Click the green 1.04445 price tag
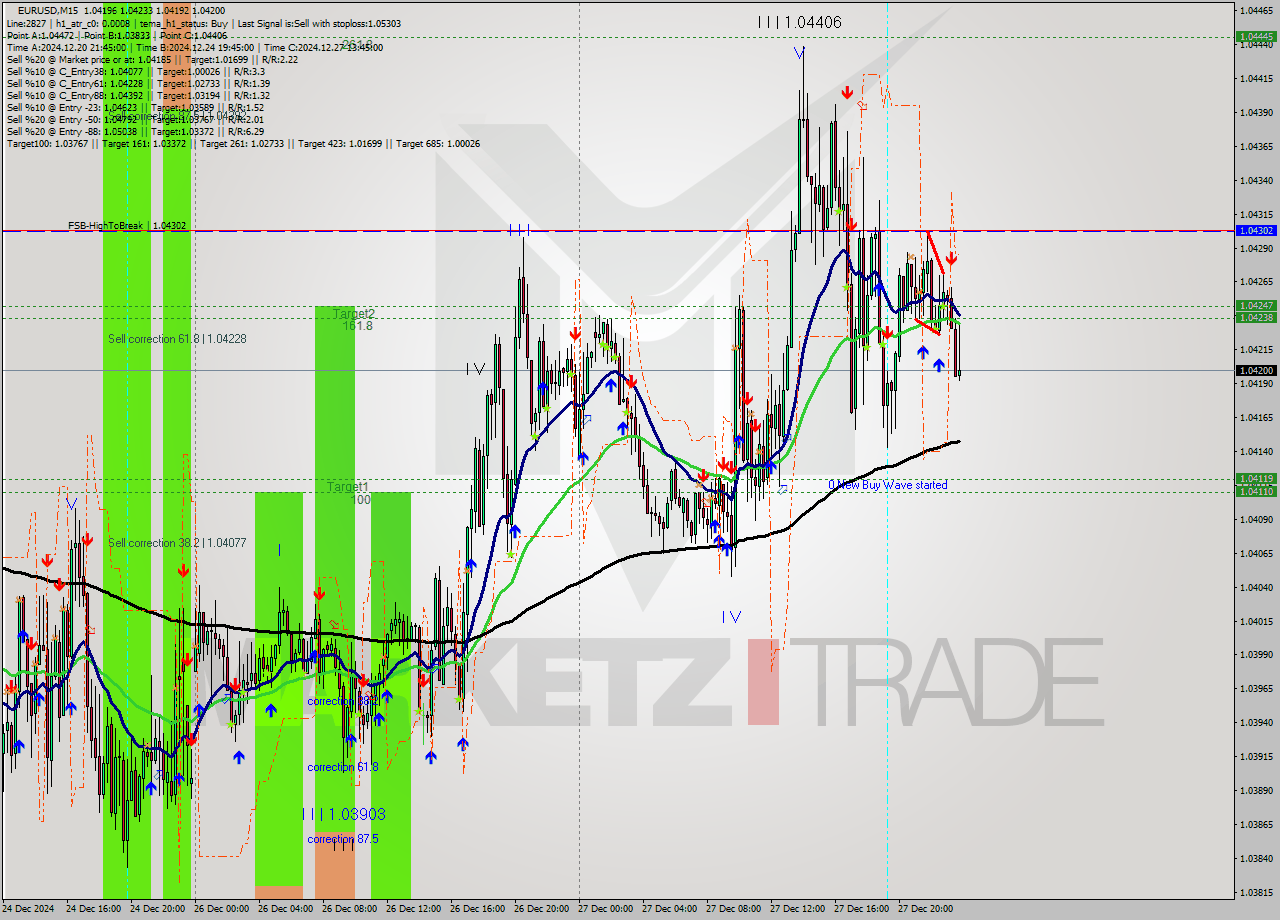 (1255, 37)
